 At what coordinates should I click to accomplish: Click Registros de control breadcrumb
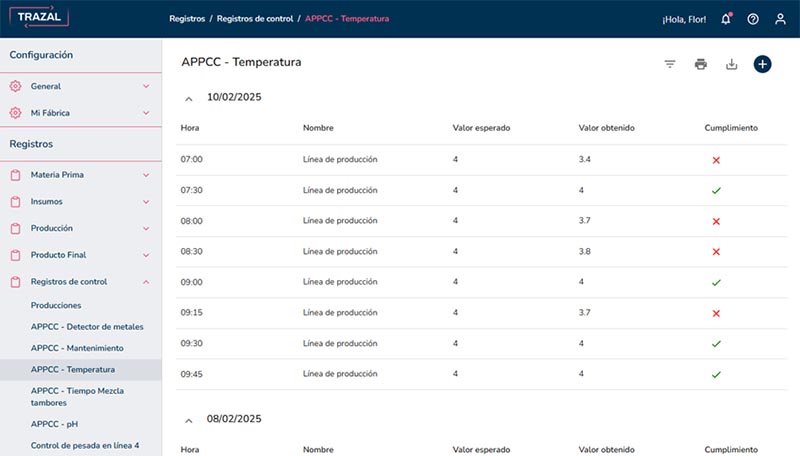258,19
